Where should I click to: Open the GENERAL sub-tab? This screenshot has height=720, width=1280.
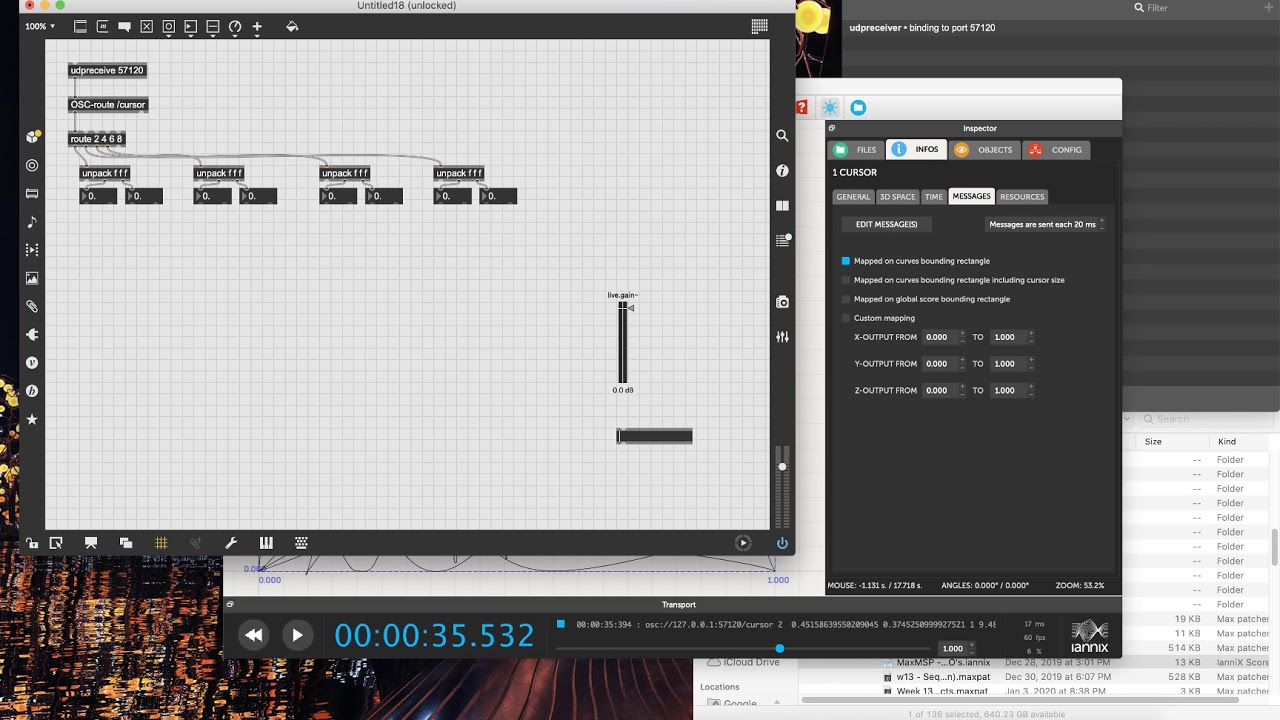click(x=853, y=197)
